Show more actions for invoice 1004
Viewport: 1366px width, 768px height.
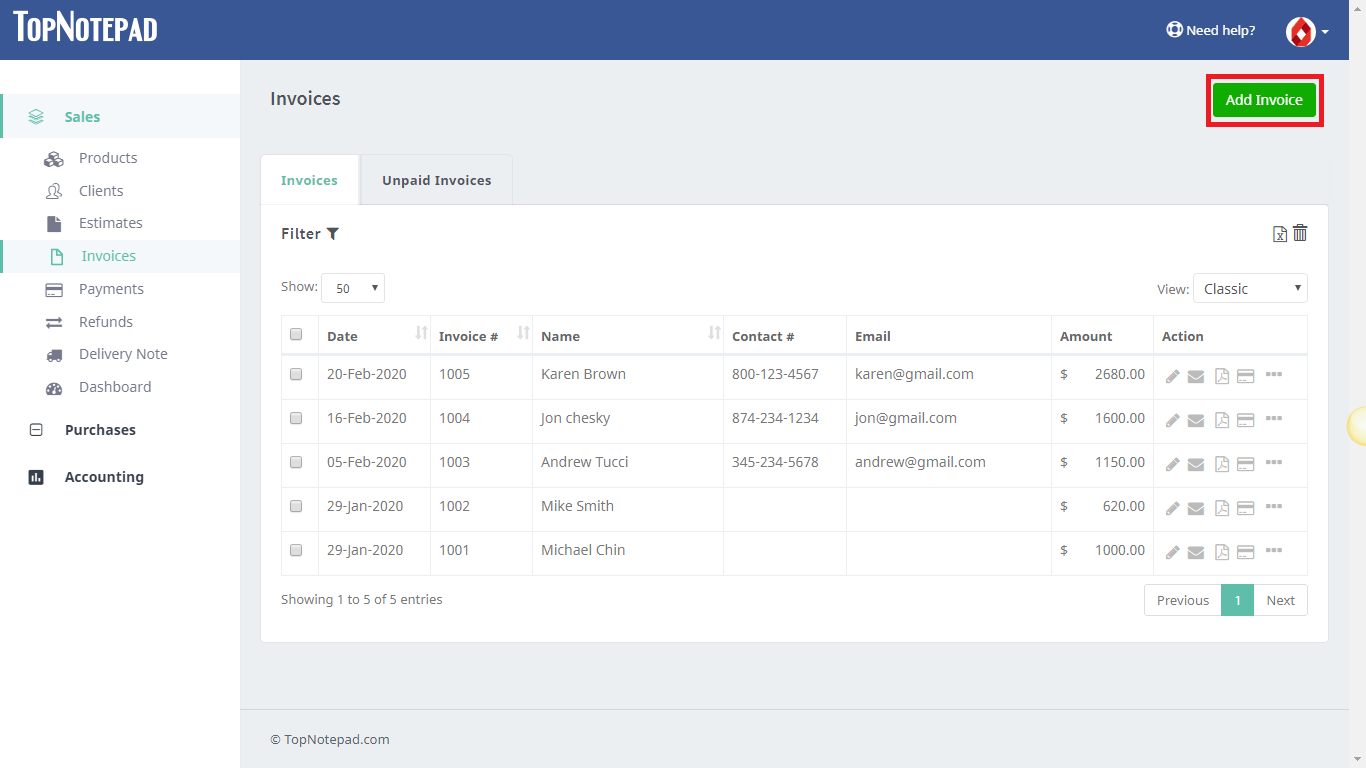[x=1274, y=418]
